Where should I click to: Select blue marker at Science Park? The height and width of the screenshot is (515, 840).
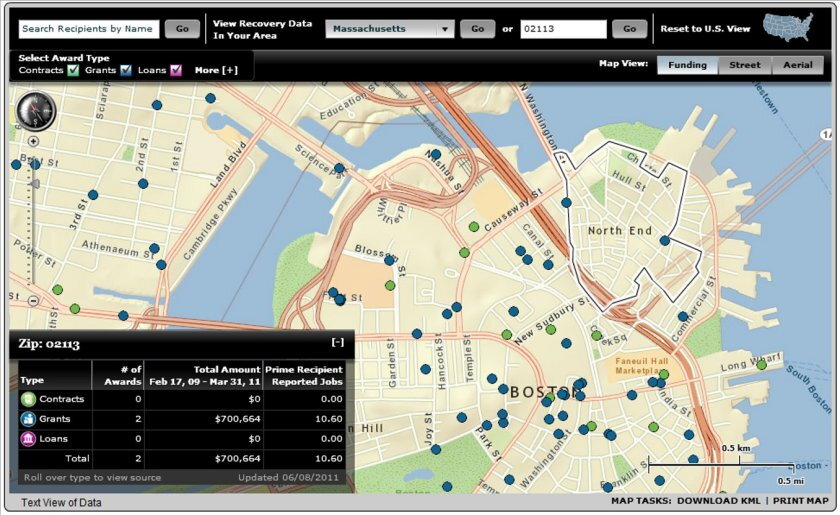(339, 168)
